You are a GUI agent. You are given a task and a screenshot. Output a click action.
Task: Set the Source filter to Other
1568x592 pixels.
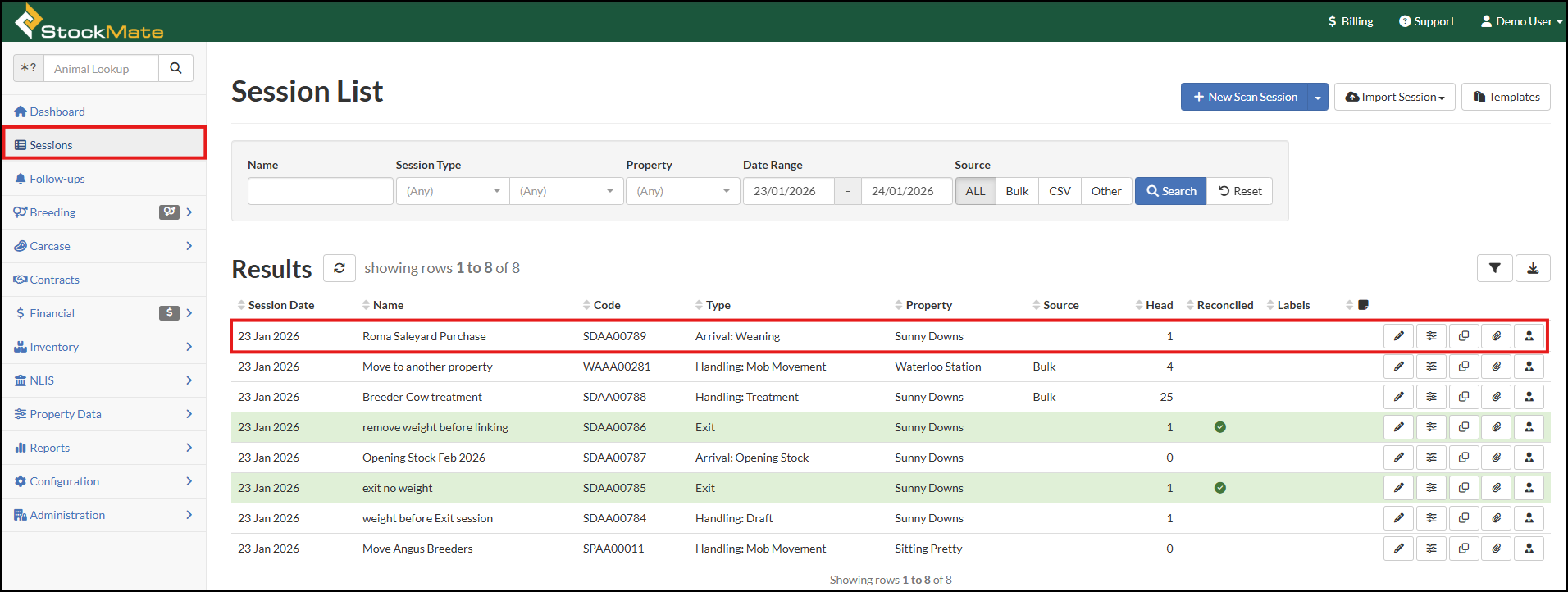[x=1106, y=191]
